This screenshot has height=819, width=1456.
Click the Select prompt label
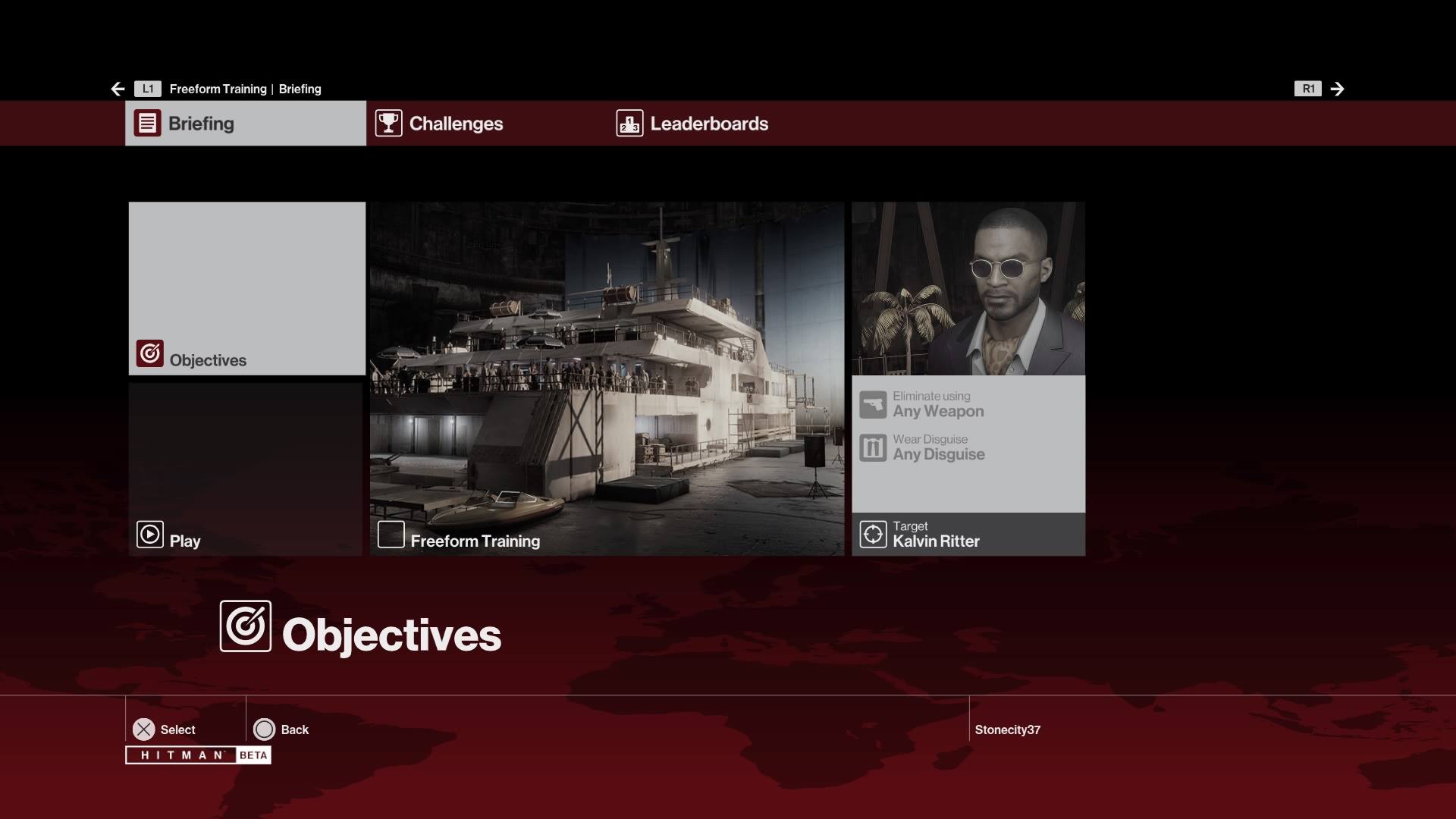(x=177, y=730)
